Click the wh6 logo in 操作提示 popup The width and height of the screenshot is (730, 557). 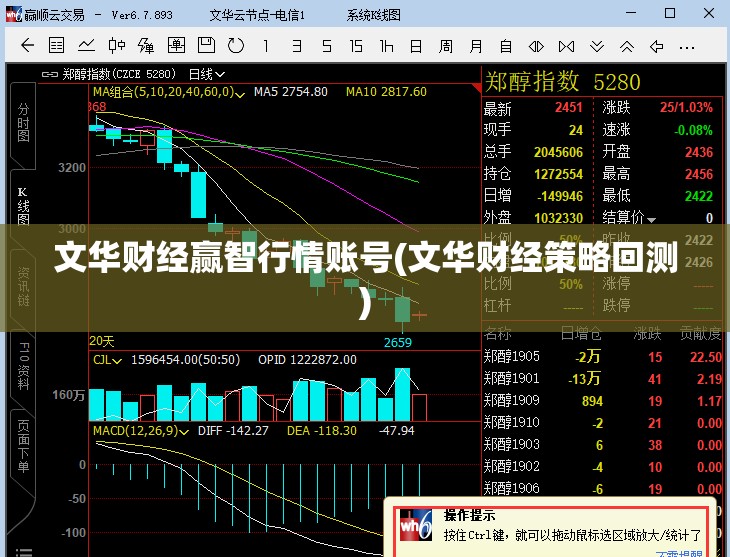(x=415, y=525)
